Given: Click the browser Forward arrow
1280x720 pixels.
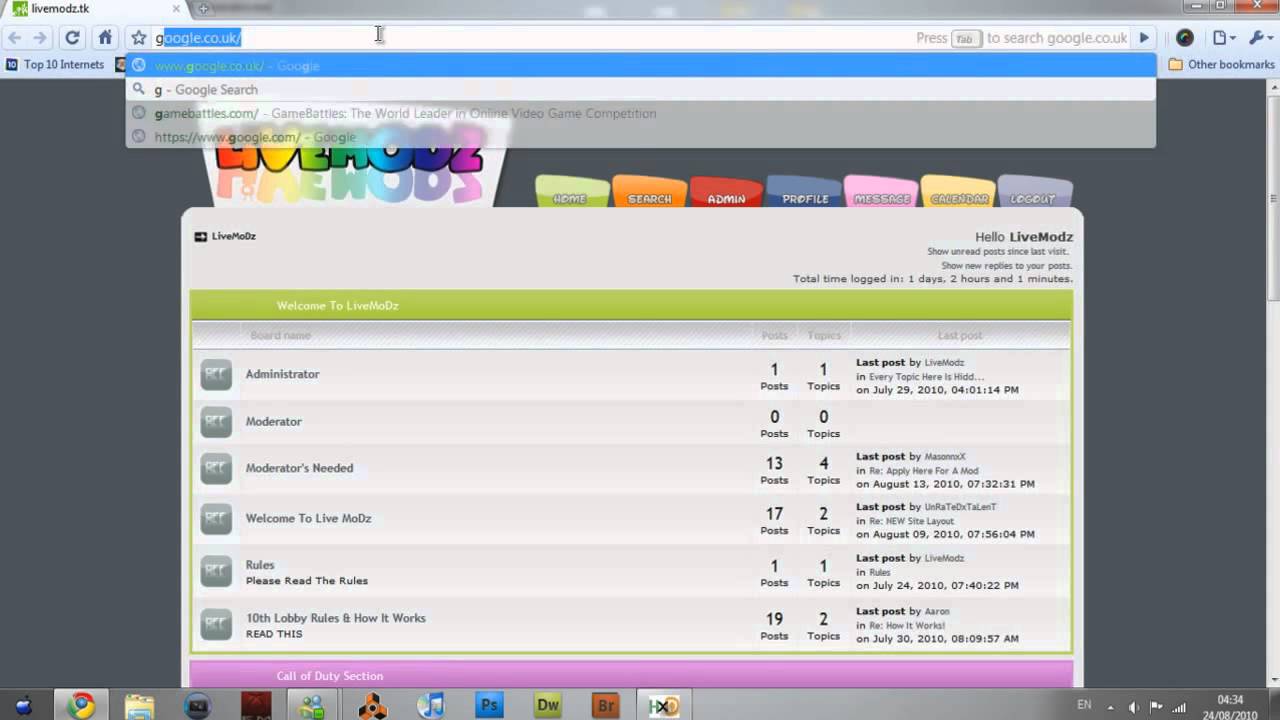Looking at the screenshot, I should tap(40, 38).
